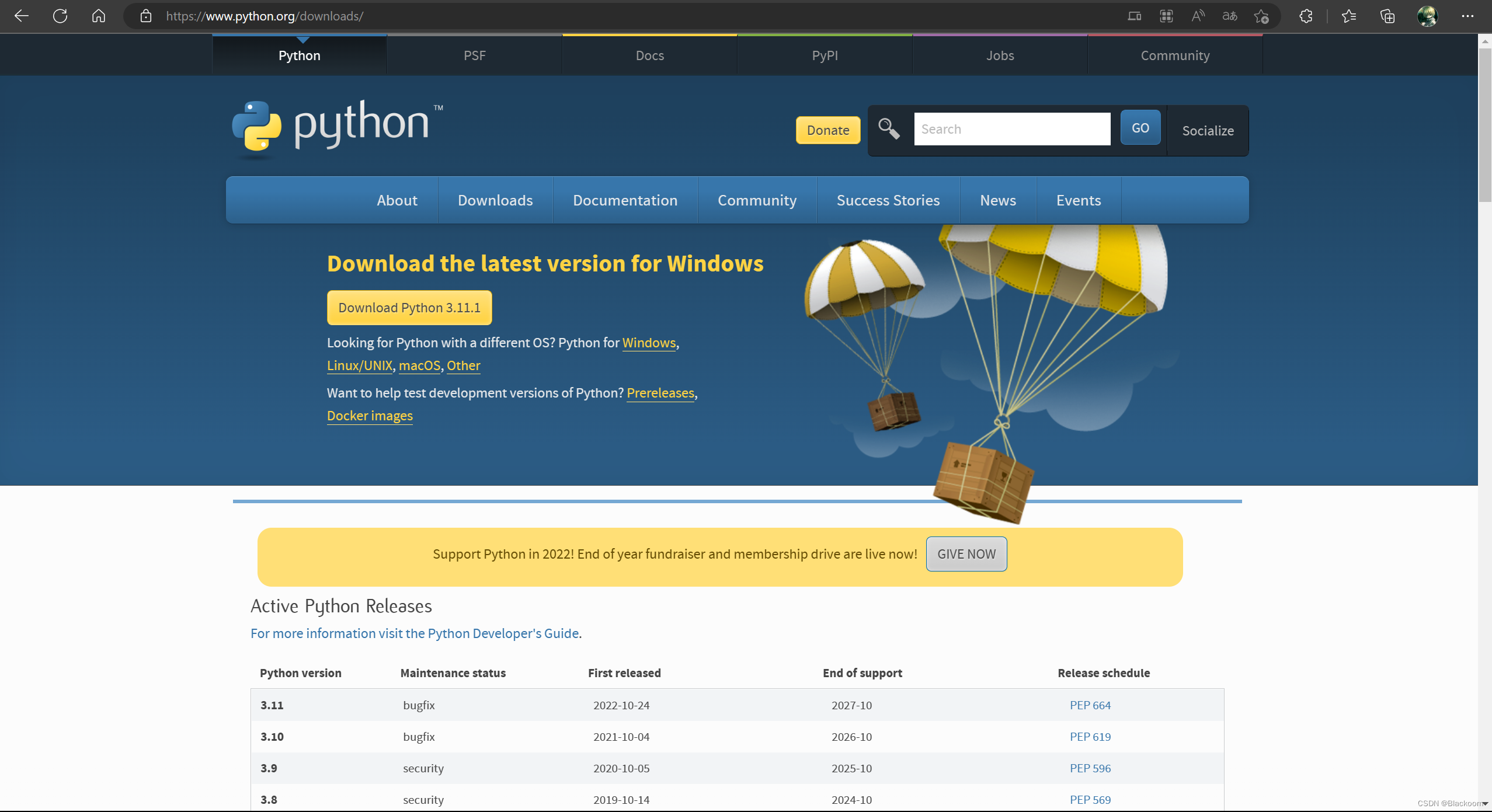This screenshot has height=812, width=1492.
Task: Click the Maintenance status column header
Action: 453,673
